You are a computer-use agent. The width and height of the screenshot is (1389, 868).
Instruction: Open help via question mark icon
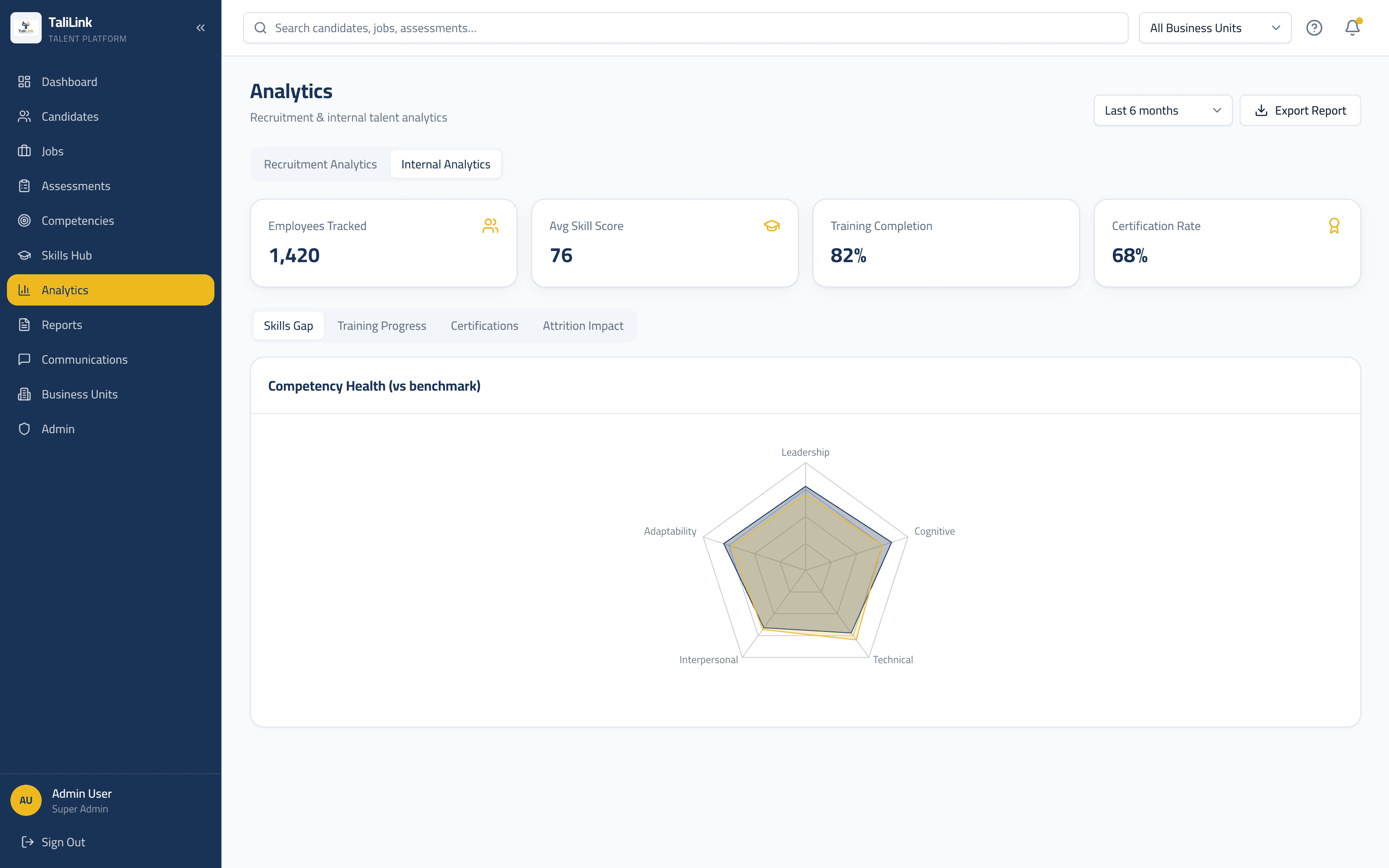(x=1314, y=27)
